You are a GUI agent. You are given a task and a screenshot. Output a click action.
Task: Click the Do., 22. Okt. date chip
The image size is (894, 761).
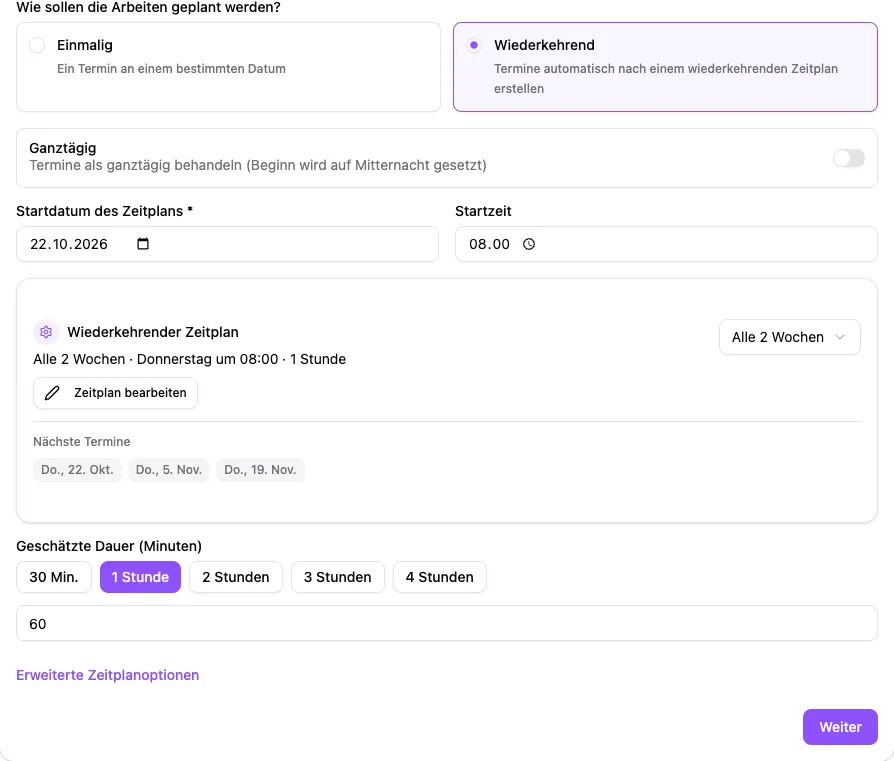(77, 470)
